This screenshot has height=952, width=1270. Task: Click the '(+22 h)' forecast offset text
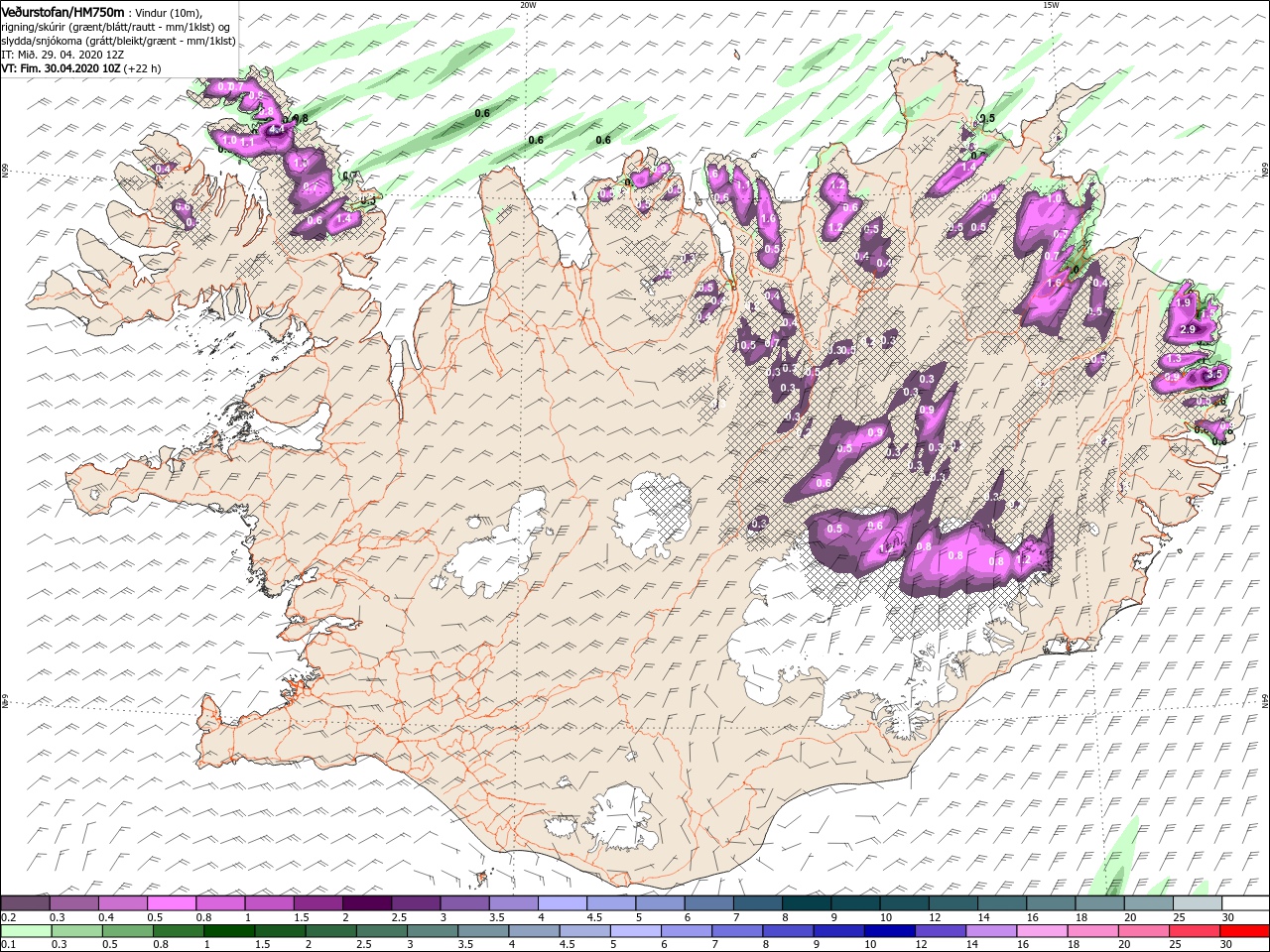click(143, 69)
